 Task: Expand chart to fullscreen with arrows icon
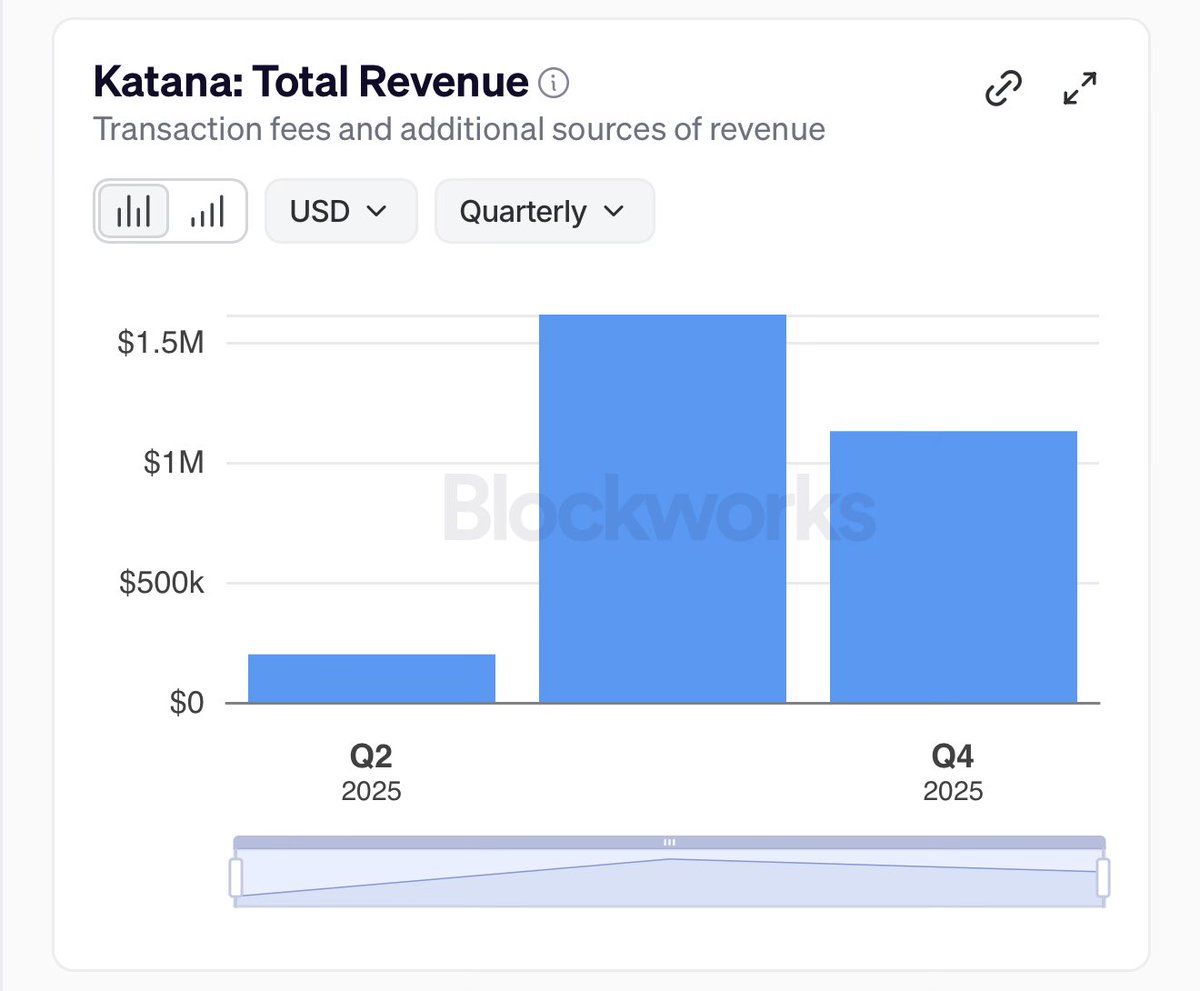click(1080, 89)
